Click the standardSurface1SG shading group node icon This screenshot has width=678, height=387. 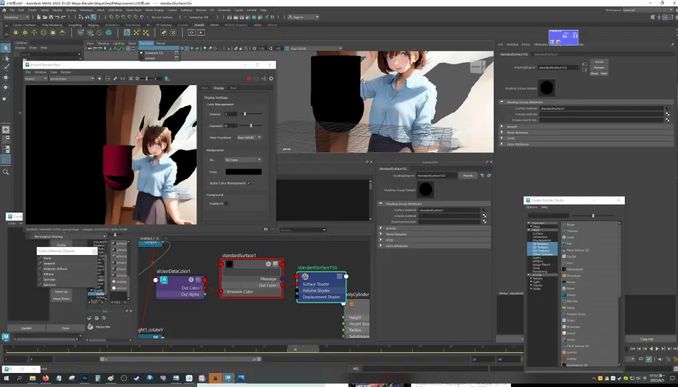[x=305, y=276]
